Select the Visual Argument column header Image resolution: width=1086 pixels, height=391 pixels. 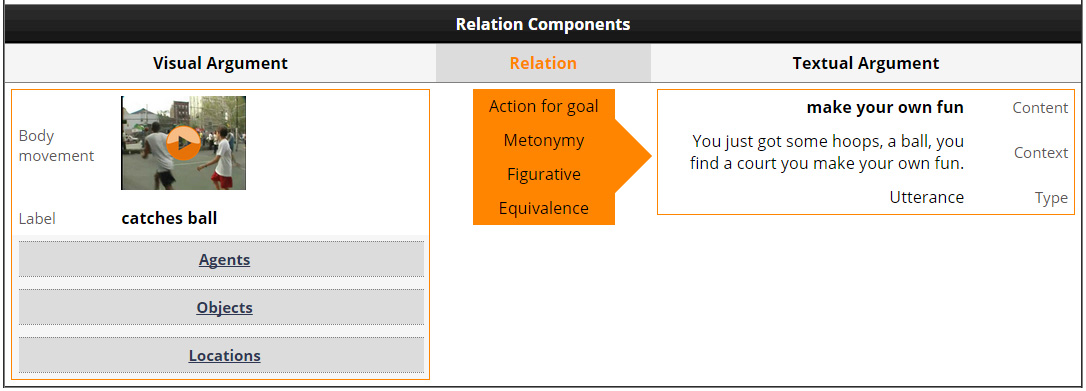pos(220,63)
